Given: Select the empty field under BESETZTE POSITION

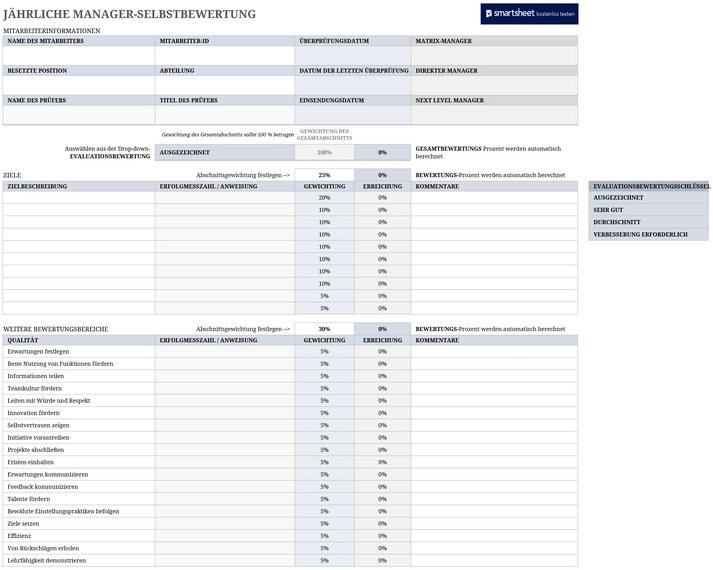Looking at the screenshot, I should pyautogui.click(x=79, y=85).
